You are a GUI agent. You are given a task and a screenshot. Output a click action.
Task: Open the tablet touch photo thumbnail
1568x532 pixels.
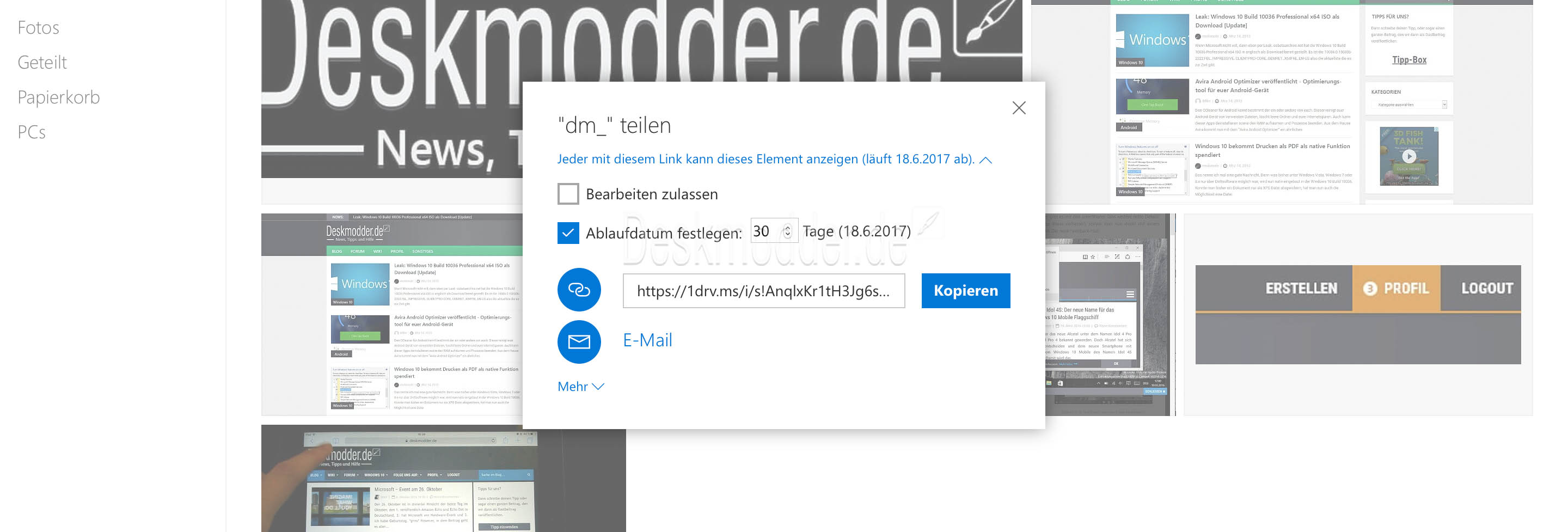443,479
